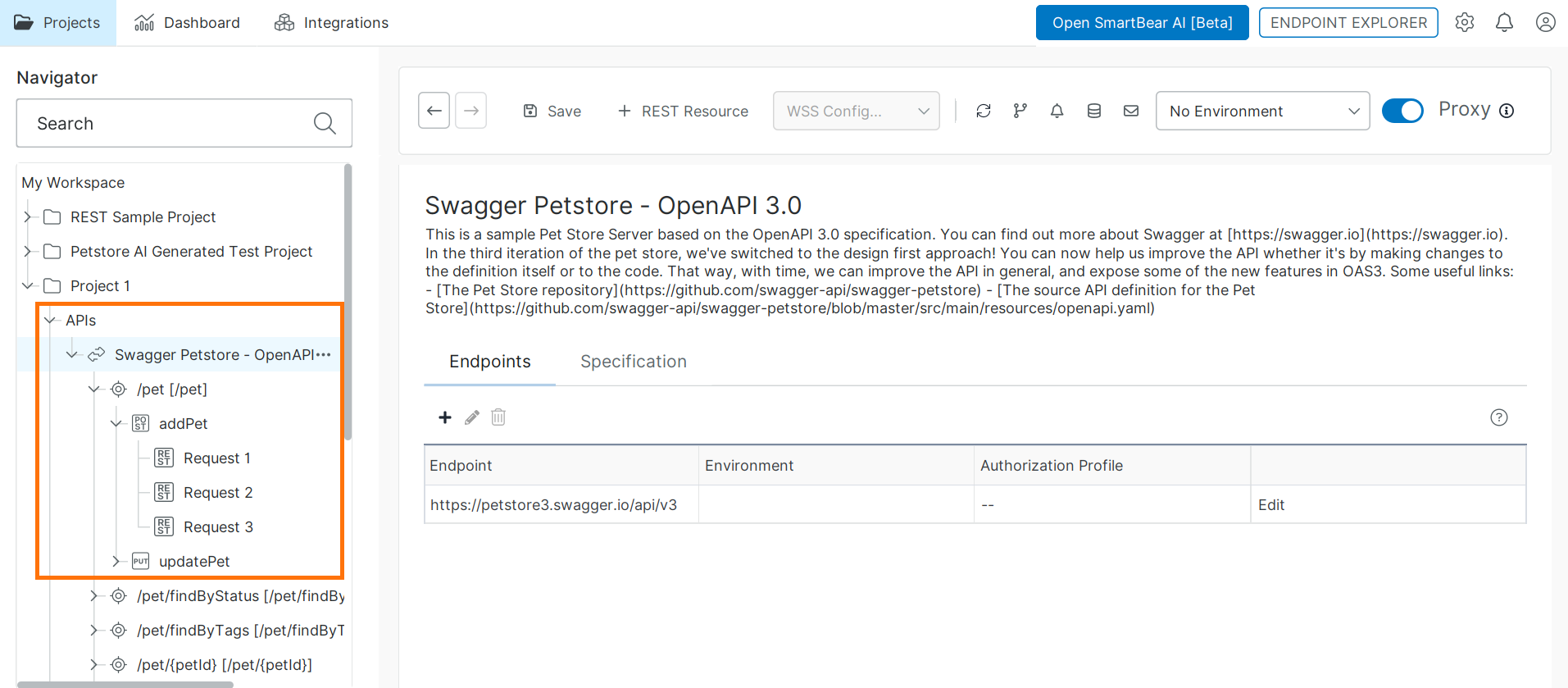Click the git branch icon
1568x688 pixels.
1020,111
